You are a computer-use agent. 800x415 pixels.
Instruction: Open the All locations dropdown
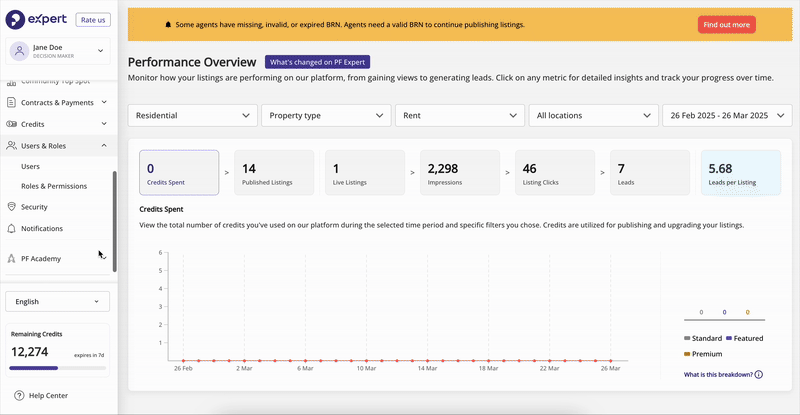pyautogui.click(x=593, y=115)
